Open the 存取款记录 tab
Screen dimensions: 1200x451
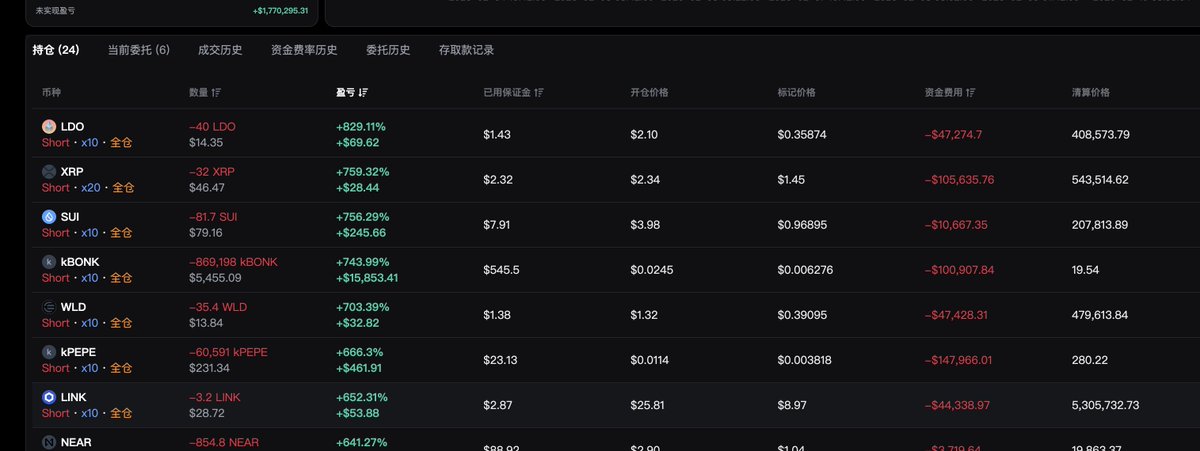pos(466,50)
